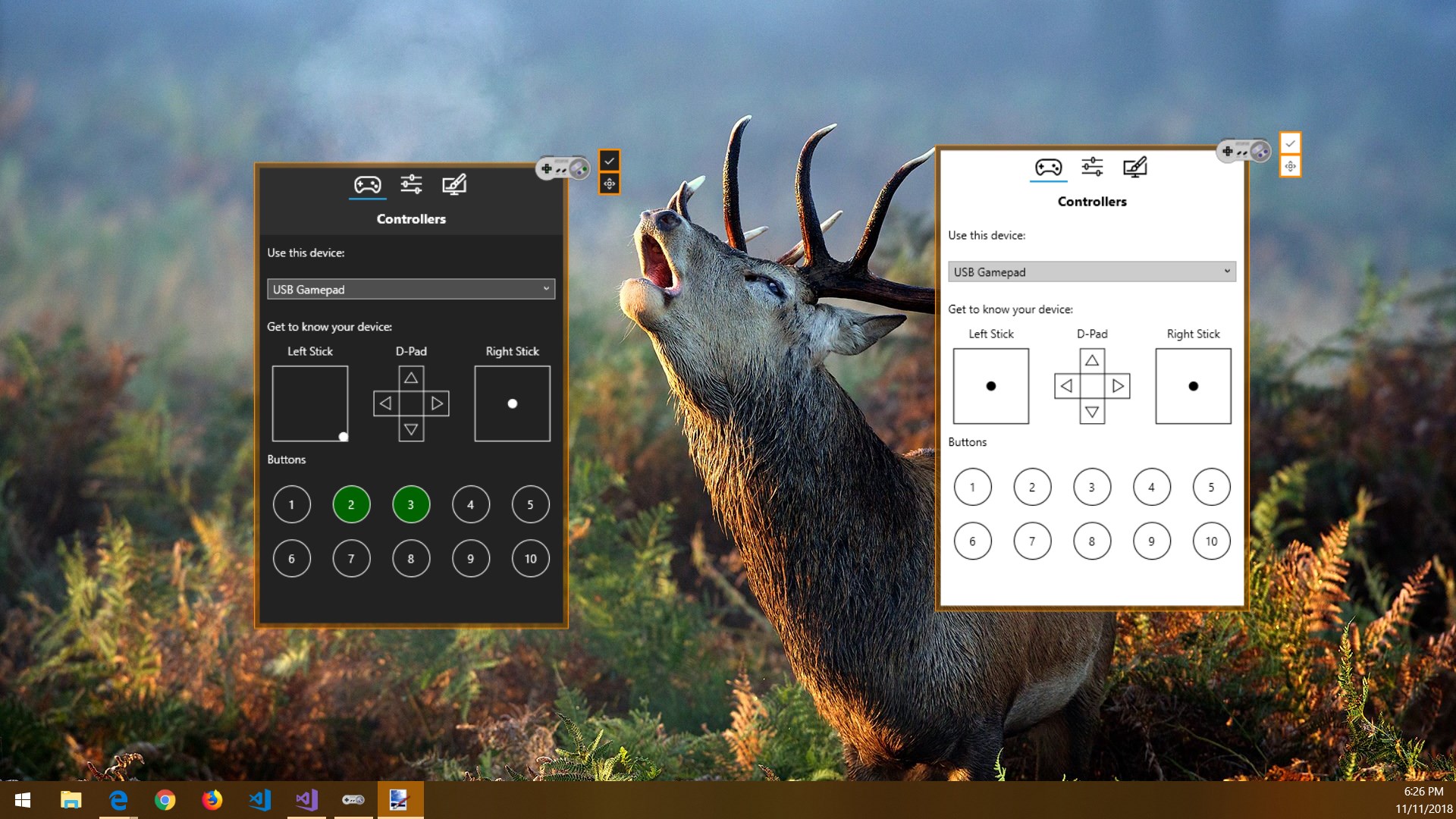Screen dimensions: 1456x819
Task: Expand USB Gamepad dropdown in dark window
Action: point(411,289)
